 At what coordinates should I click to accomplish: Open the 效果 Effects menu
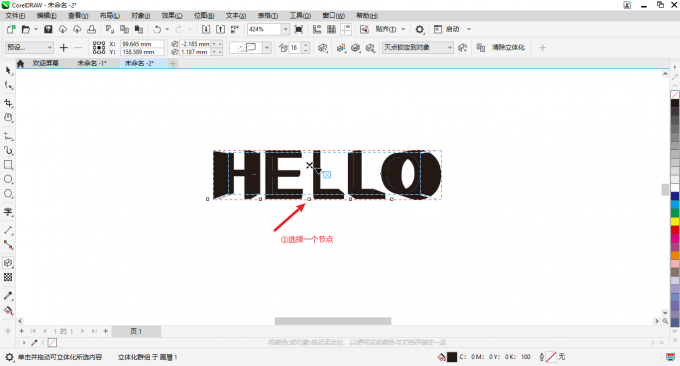172,16
